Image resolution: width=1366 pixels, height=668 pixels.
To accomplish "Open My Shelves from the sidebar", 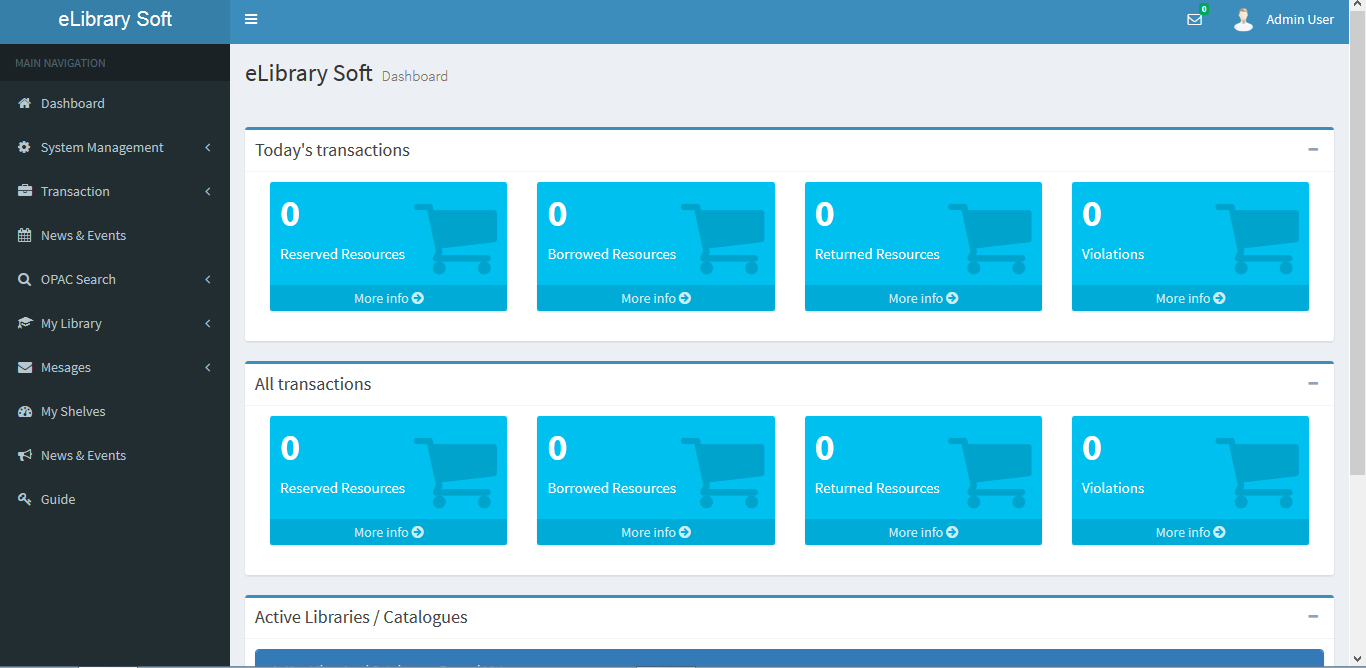I will point(73,411).
